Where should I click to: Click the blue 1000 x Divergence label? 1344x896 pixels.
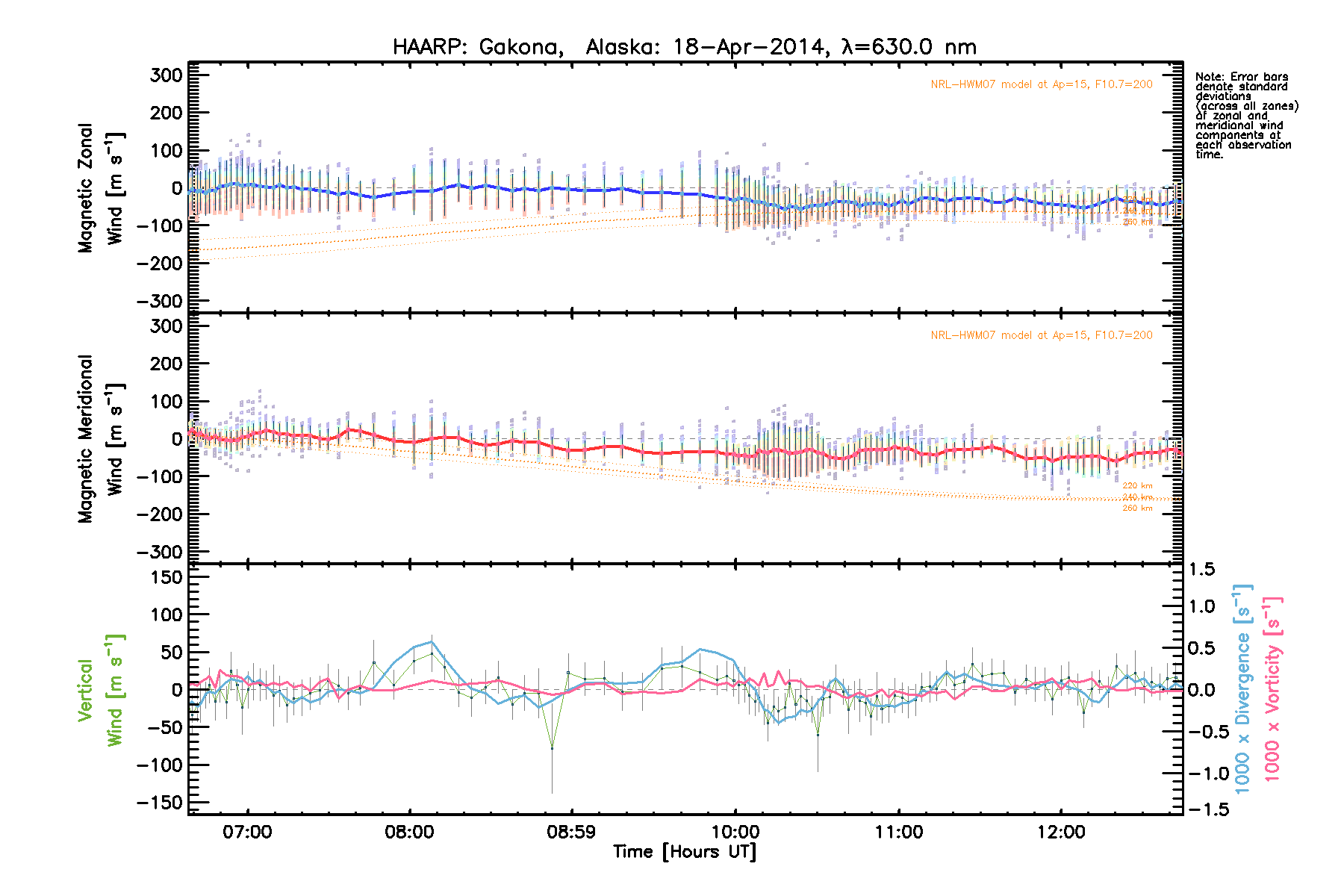pyautogui.click(x=1243, y=688)
